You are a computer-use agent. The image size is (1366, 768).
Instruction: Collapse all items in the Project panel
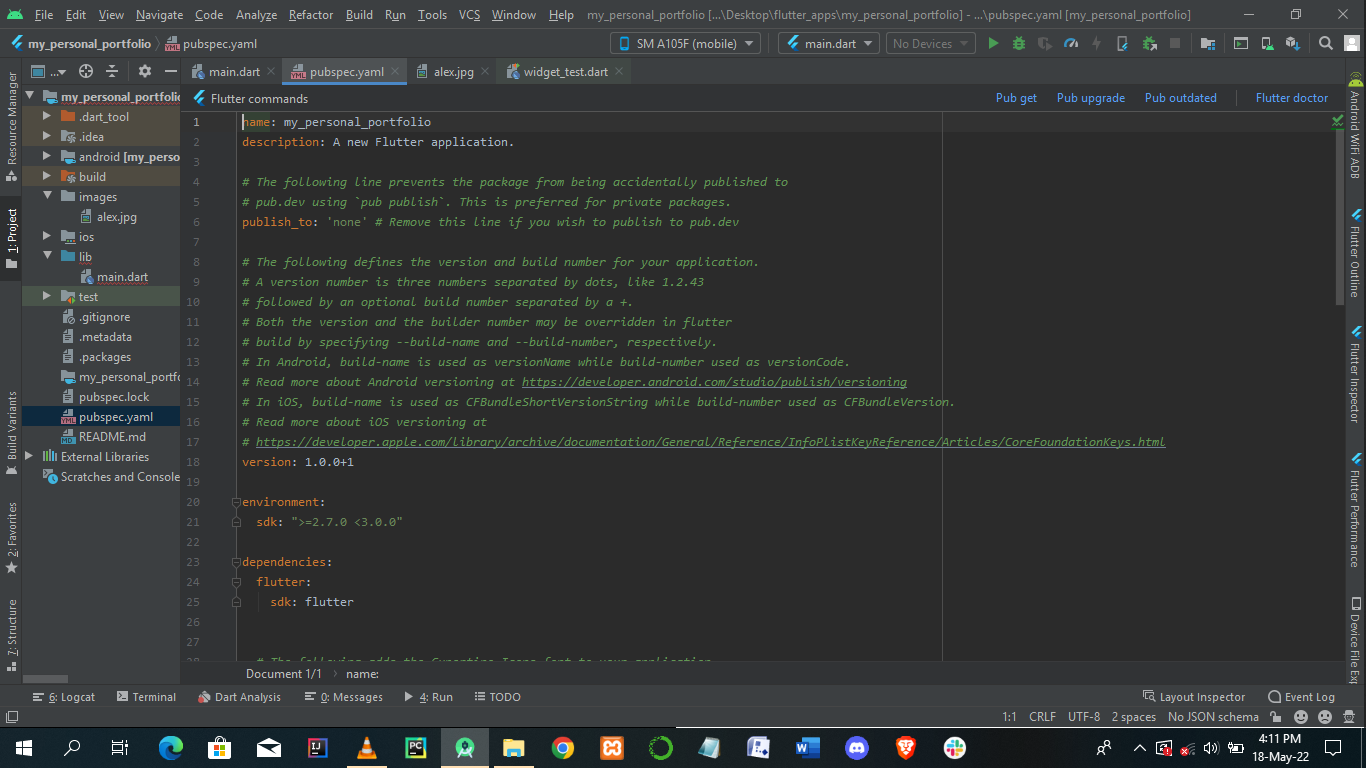click(x=112, y=71)
